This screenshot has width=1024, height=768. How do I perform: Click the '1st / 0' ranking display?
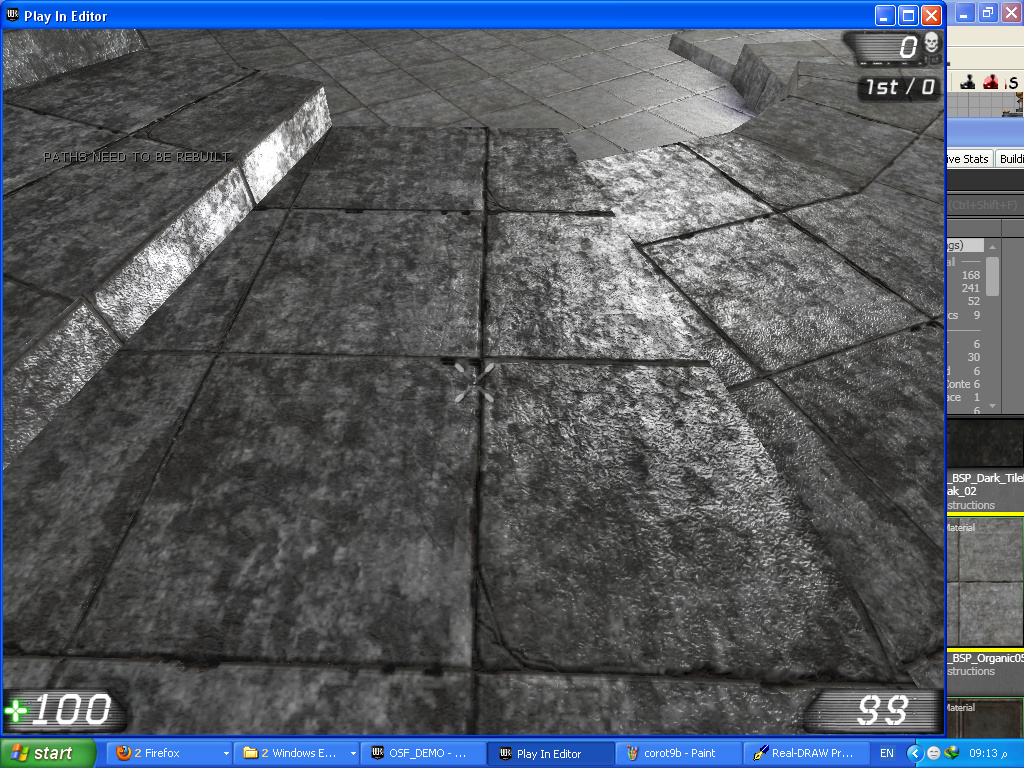click(x=900, y=87)
